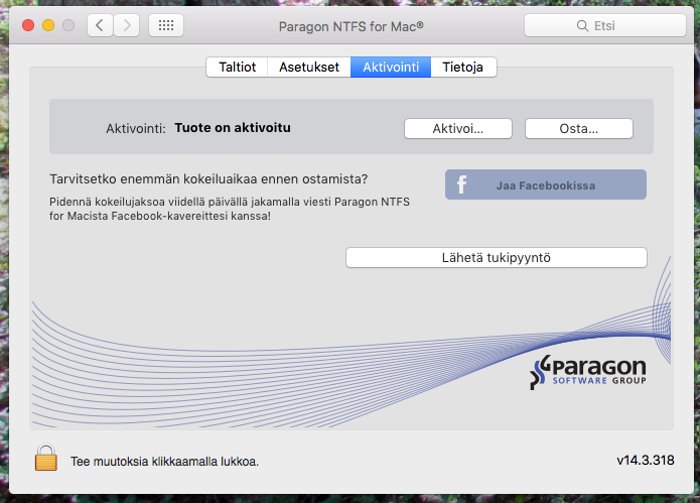Show all preferences with the grid icon
The width and height of the screenshot is (700, 503).
[x=166, y=25]
